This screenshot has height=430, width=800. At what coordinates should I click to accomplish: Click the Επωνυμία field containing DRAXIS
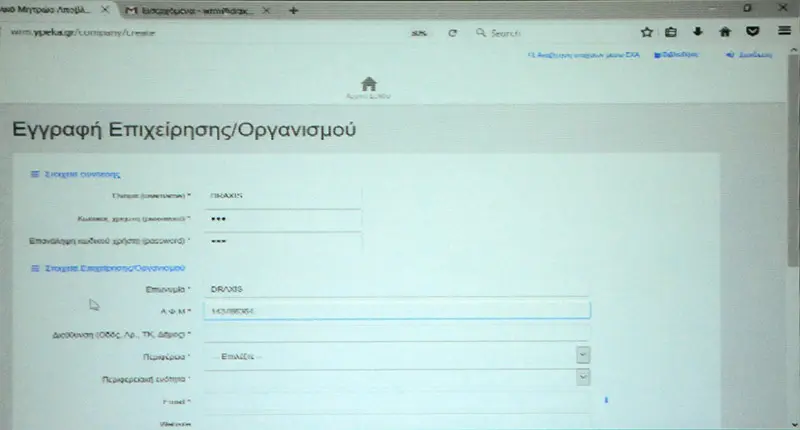[396, 289]
